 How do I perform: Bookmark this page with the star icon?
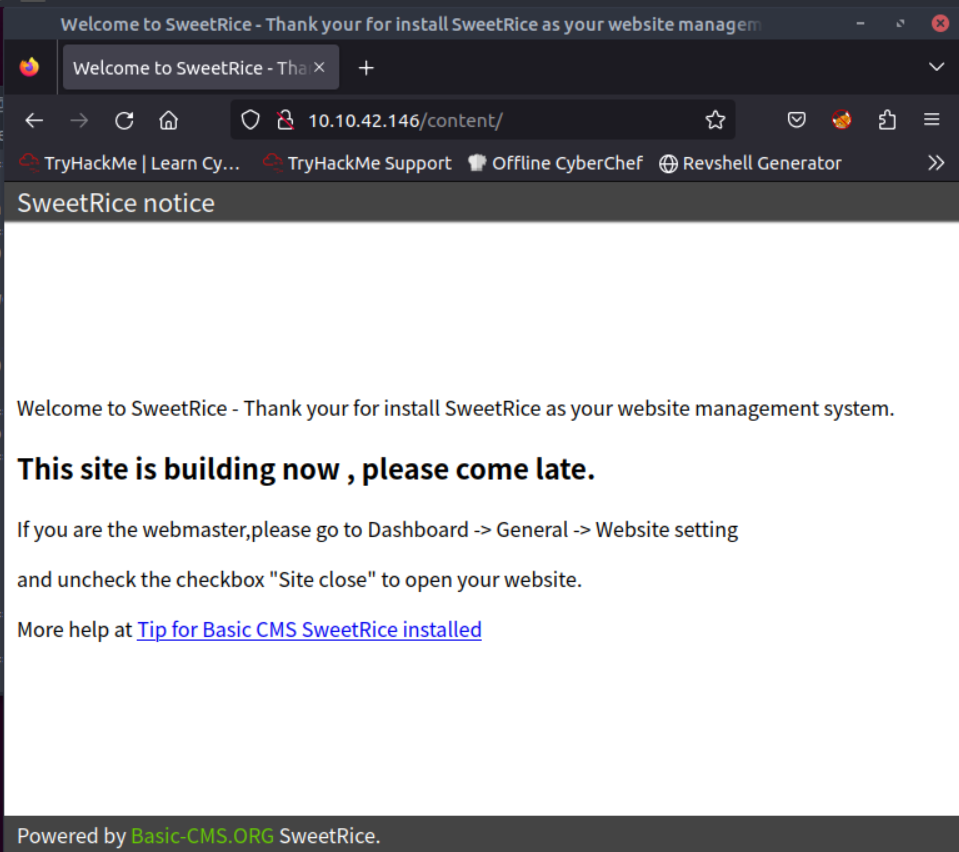(x=715, y=121)
